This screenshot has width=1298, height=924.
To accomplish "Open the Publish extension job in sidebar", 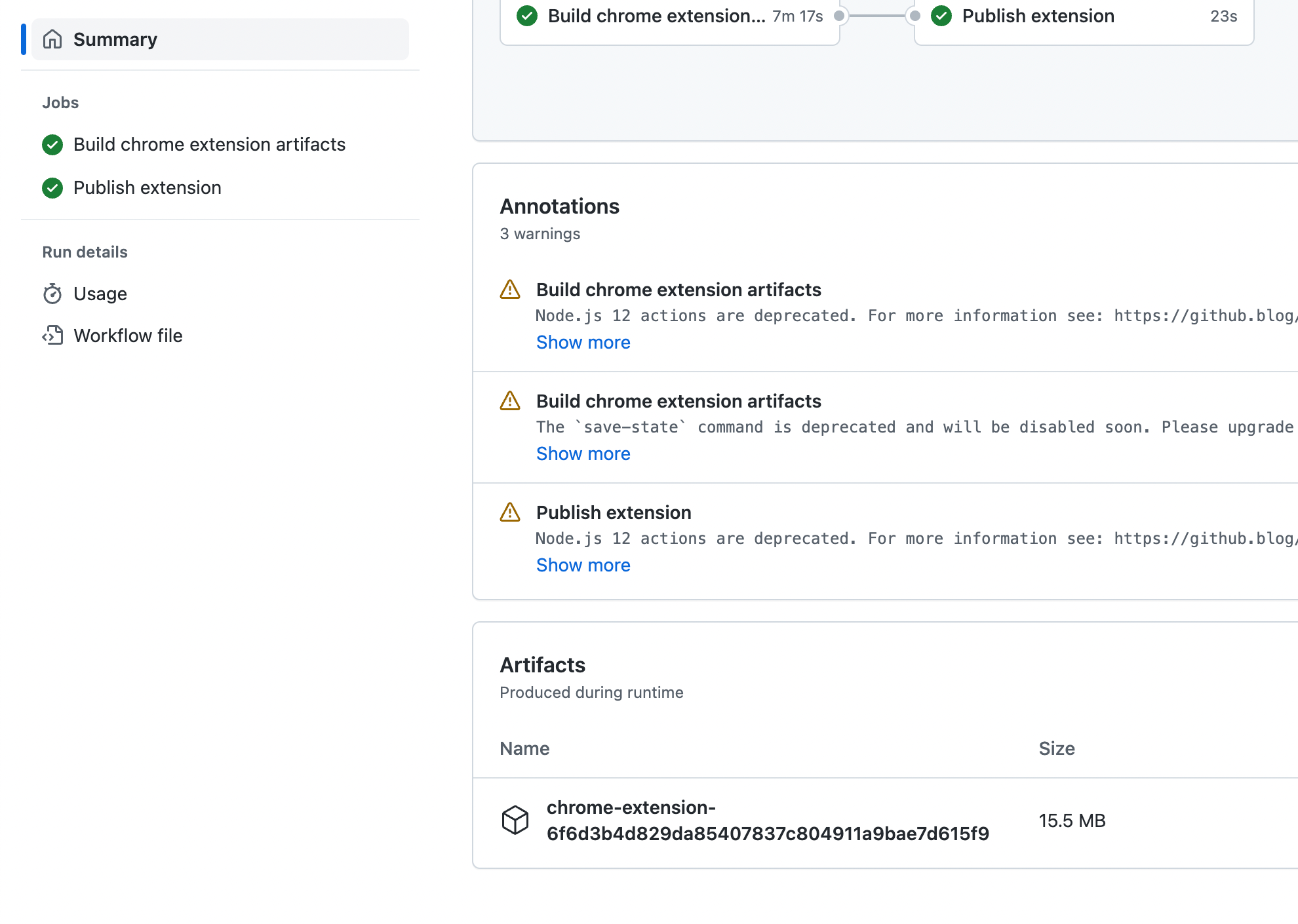I will coord(147,188).
